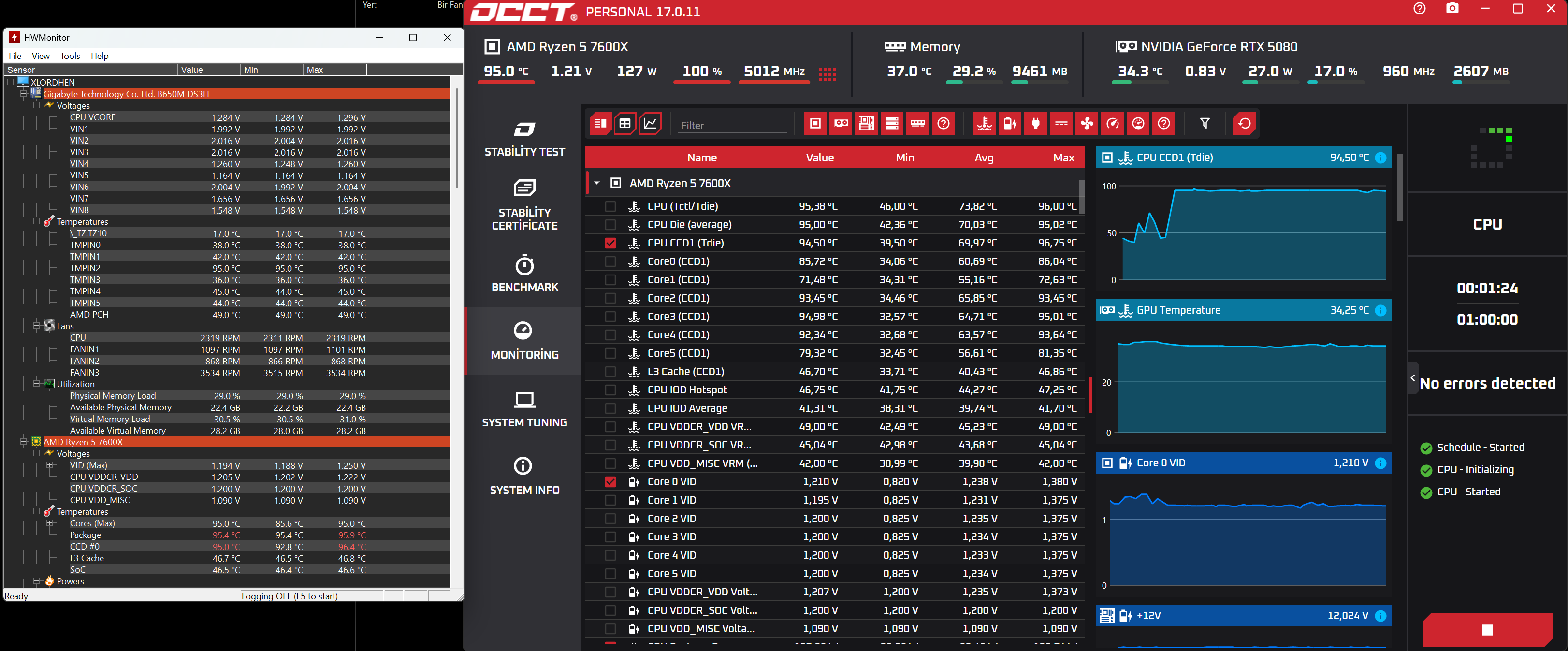Toggle the CPU device filter icon
This screenshot has height=651, width=1568.
815,124
